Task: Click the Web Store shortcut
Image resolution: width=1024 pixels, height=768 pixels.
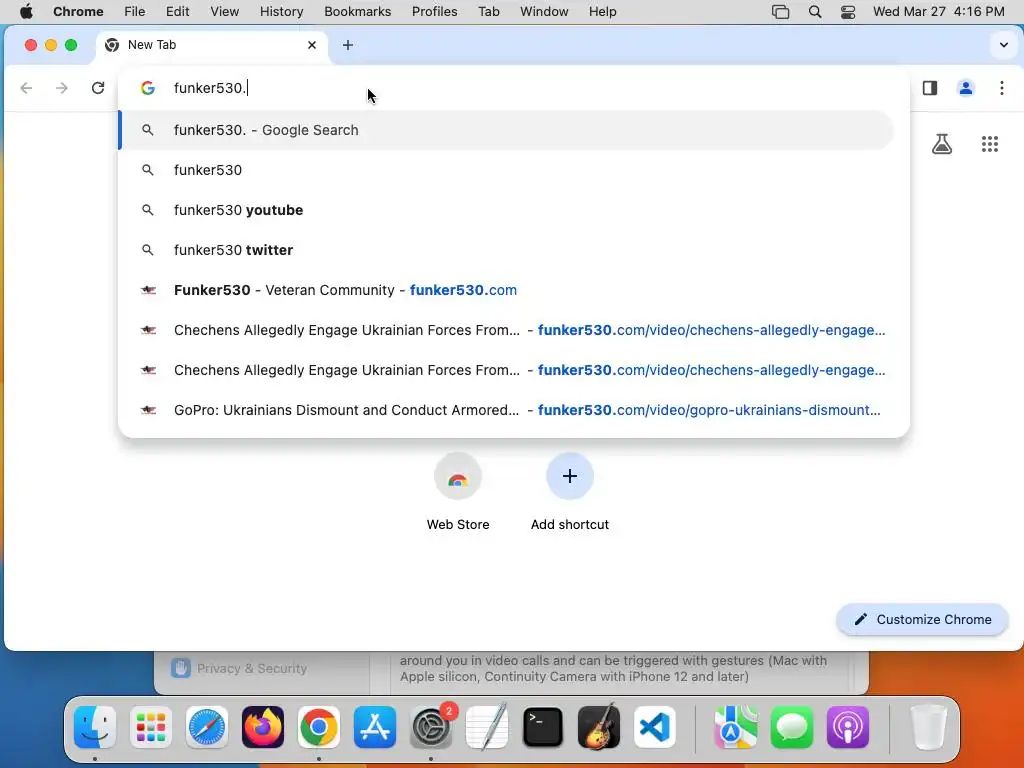Action: click(458, 492)
